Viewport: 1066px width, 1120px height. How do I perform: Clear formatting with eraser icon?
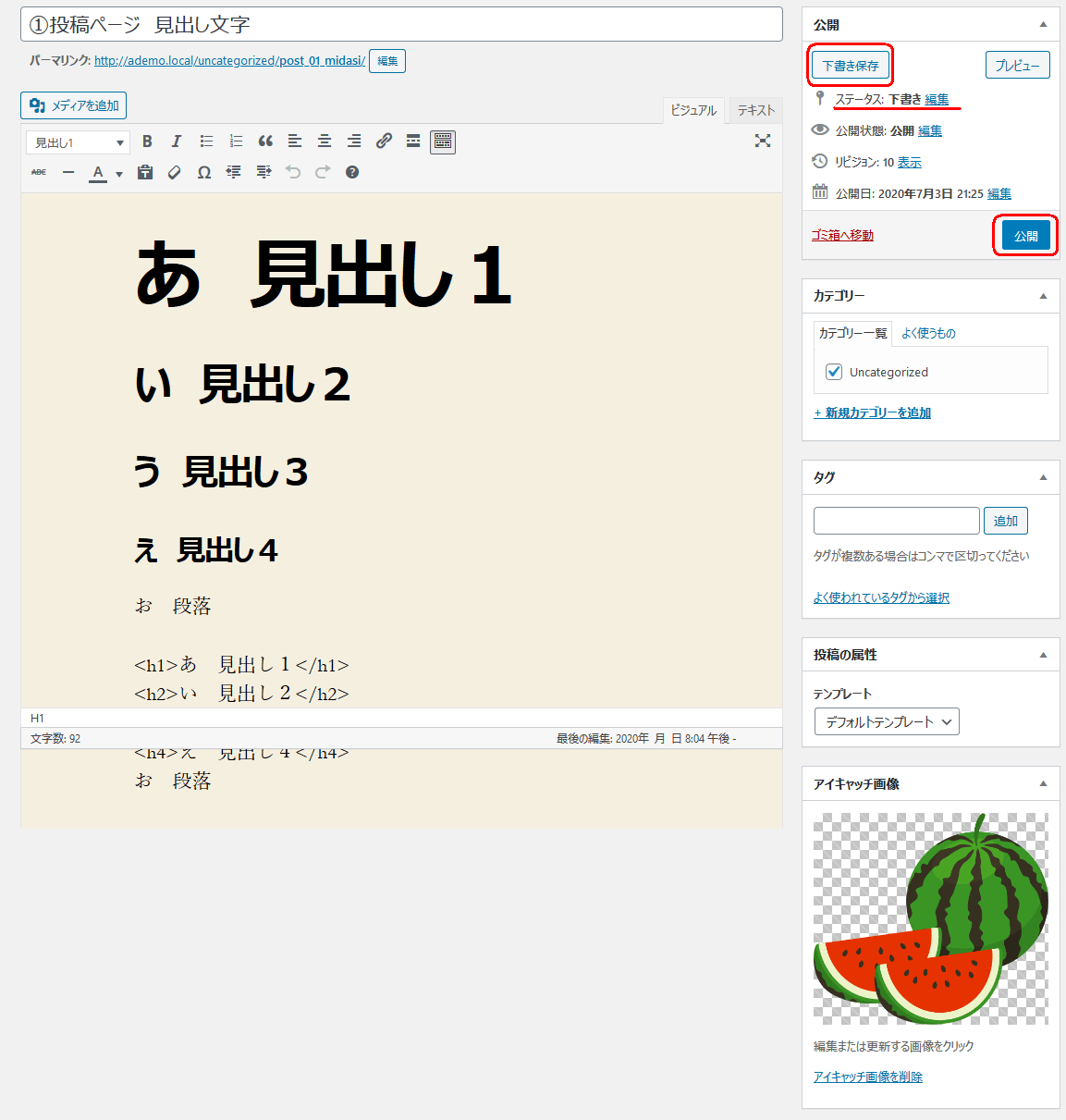click(175, 172)
